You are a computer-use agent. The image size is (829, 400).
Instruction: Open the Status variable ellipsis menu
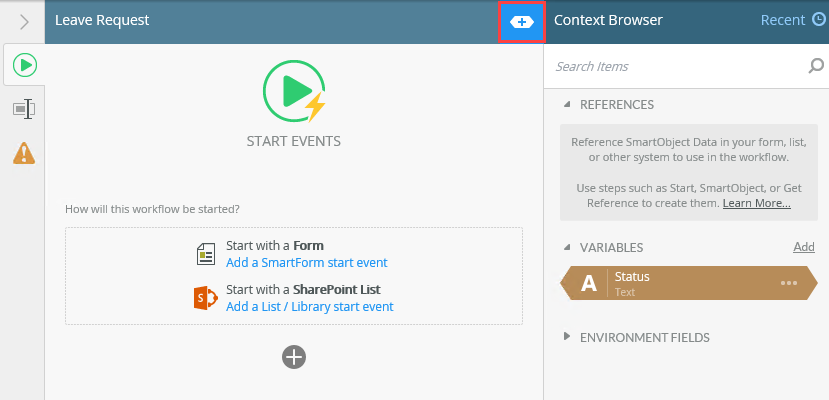pyautogui.click(x=789, y=284)
